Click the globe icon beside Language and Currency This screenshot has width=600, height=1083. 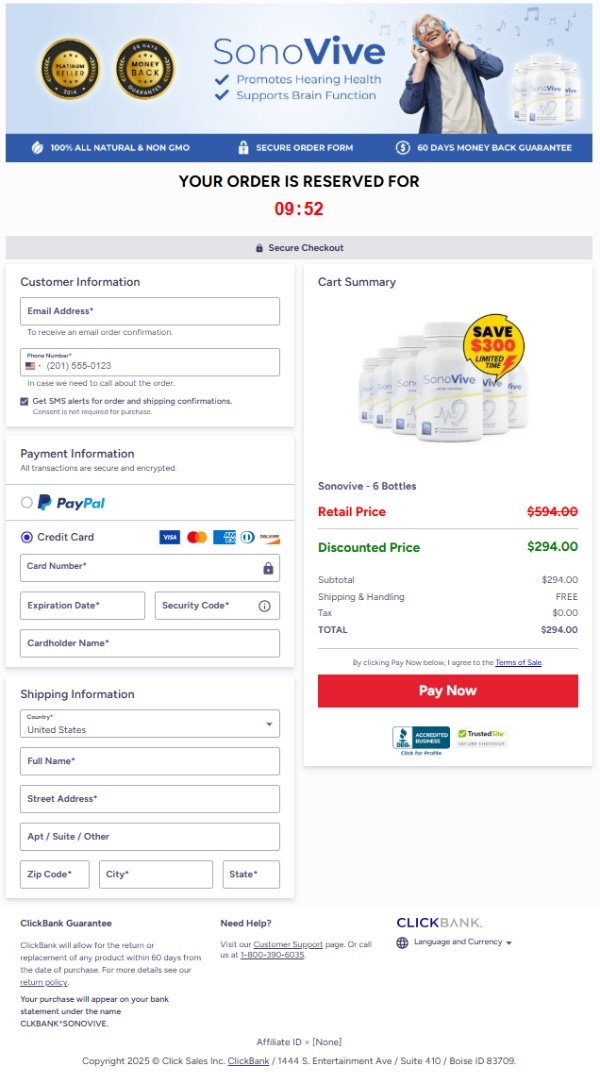click(x=402, y=942)
